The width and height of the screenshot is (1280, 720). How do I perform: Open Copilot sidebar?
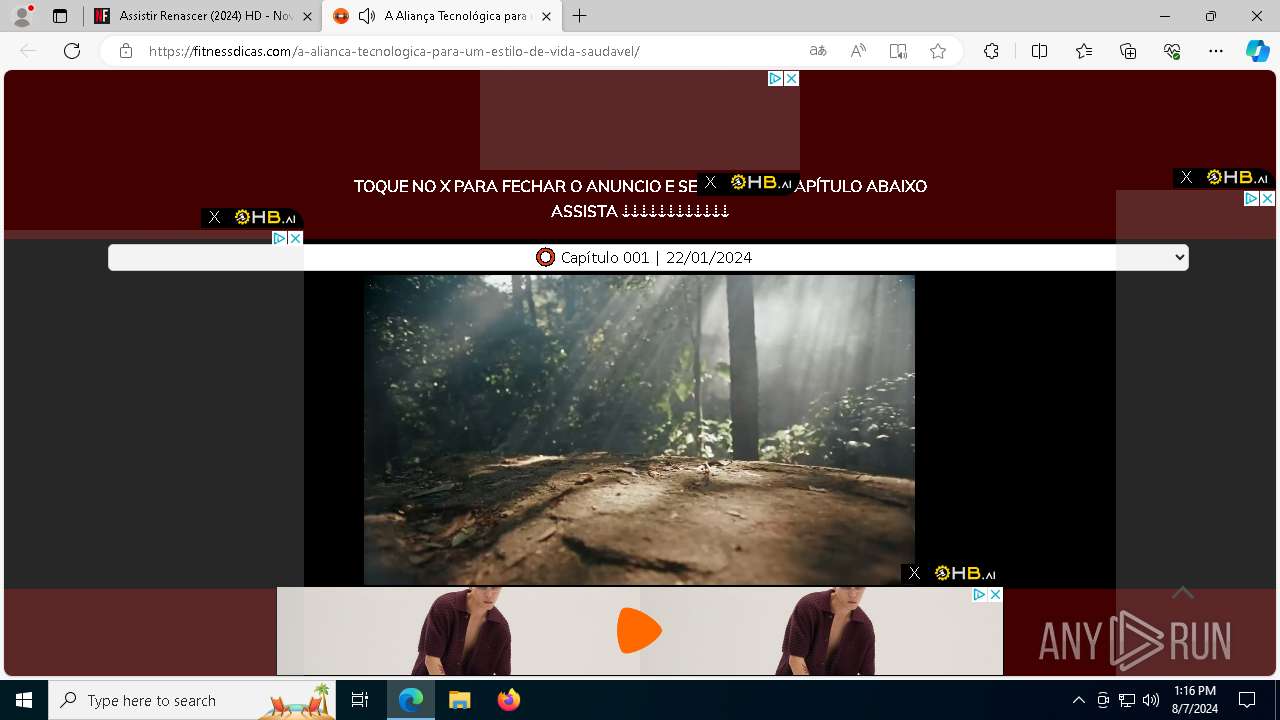[x=1257, y=51]
